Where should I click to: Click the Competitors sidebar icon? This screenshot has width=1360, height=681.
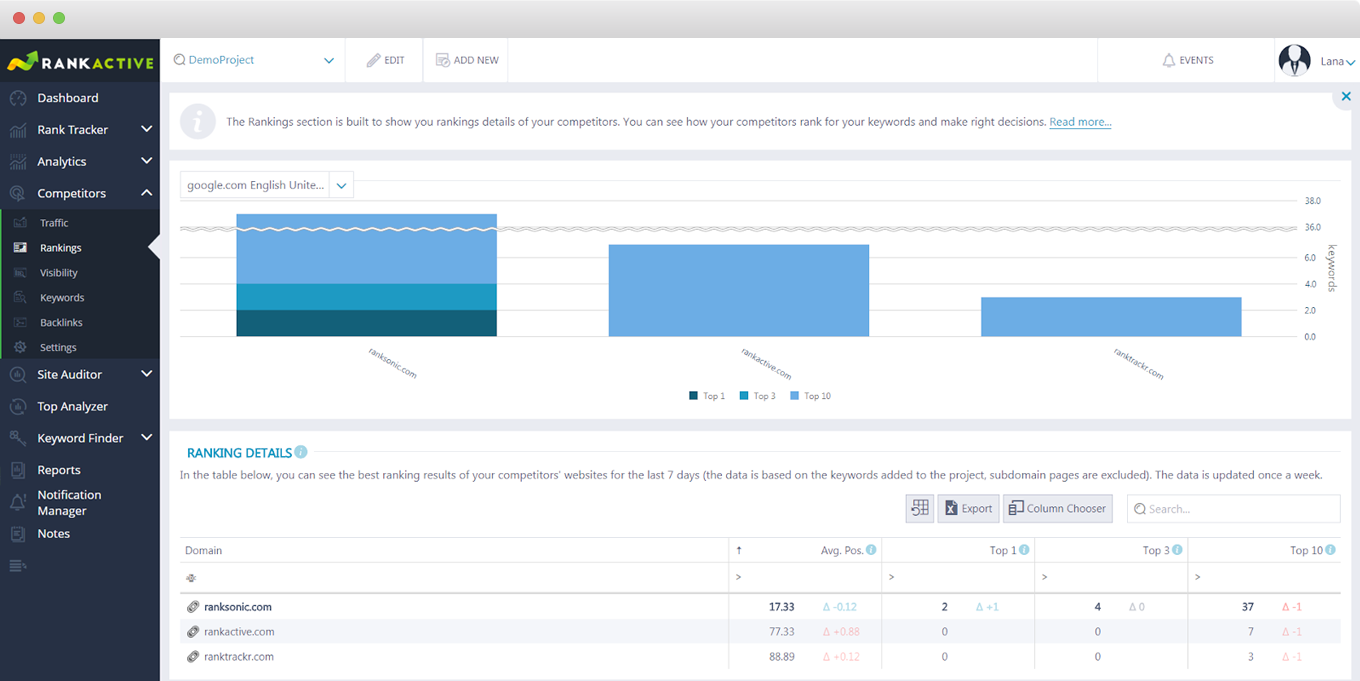[18, 194]
